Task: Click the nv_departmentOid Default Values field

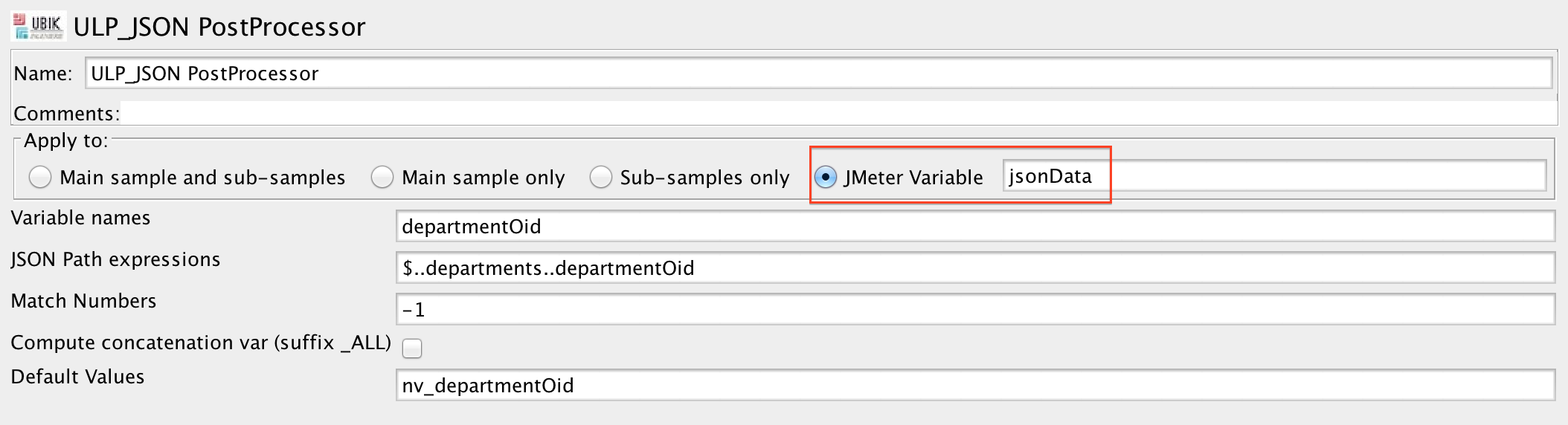Action: [x=974, y=386]
